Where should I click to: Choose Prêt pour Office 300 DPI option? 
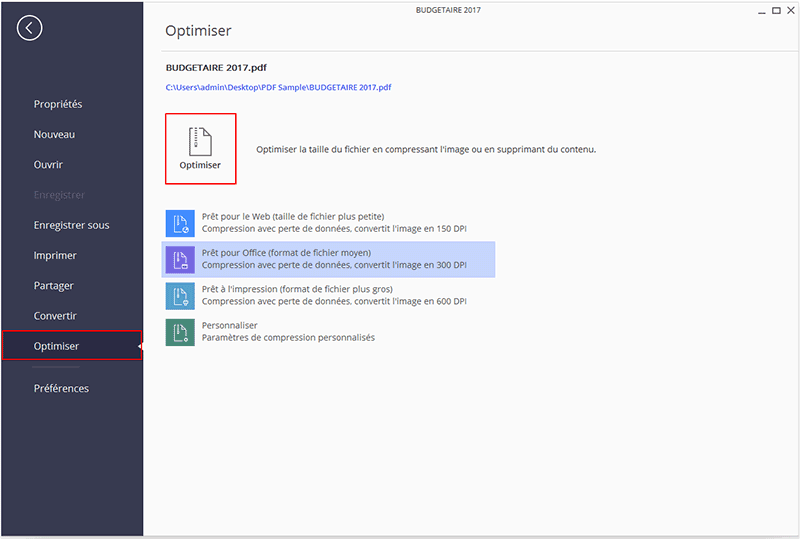coord(328,259)
